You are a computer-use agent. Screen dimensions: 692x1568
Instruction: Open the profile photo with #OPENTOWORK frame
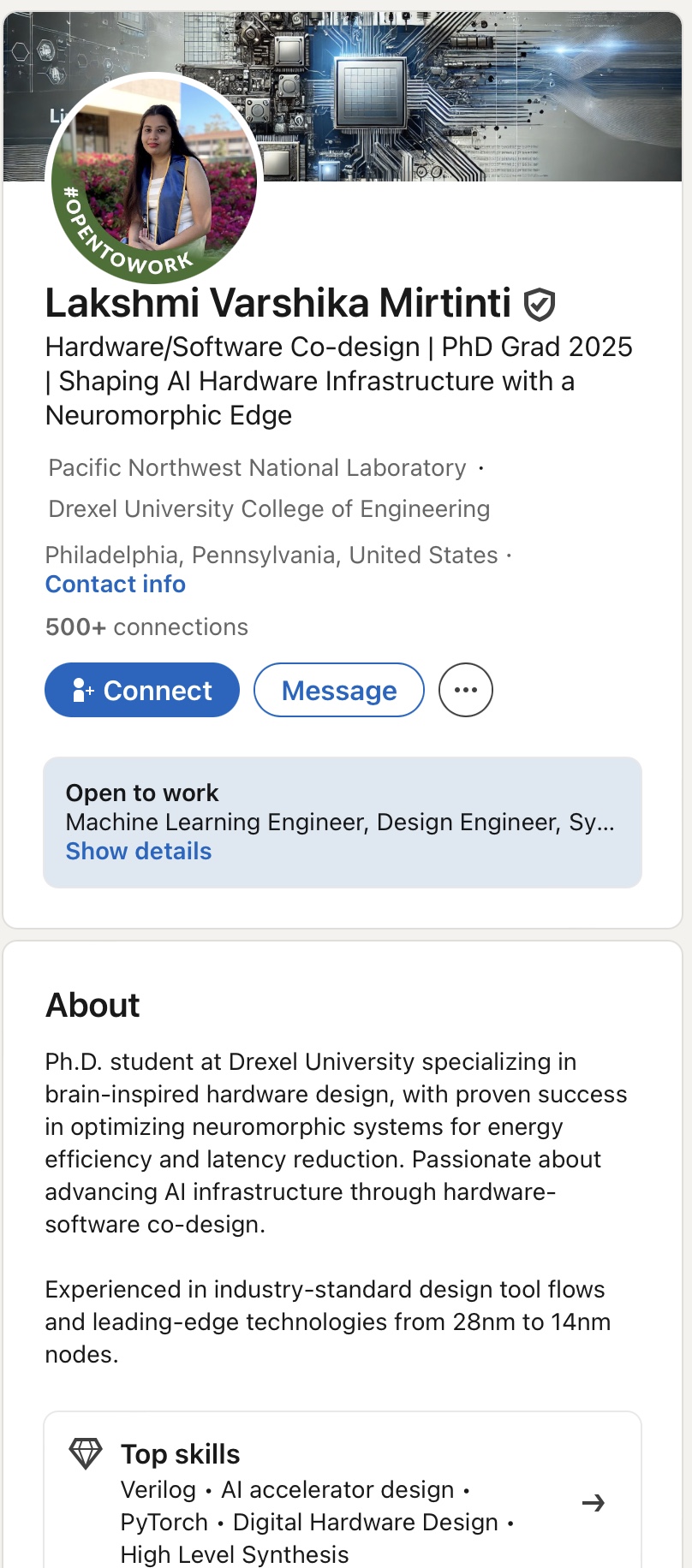pos(155,178)
